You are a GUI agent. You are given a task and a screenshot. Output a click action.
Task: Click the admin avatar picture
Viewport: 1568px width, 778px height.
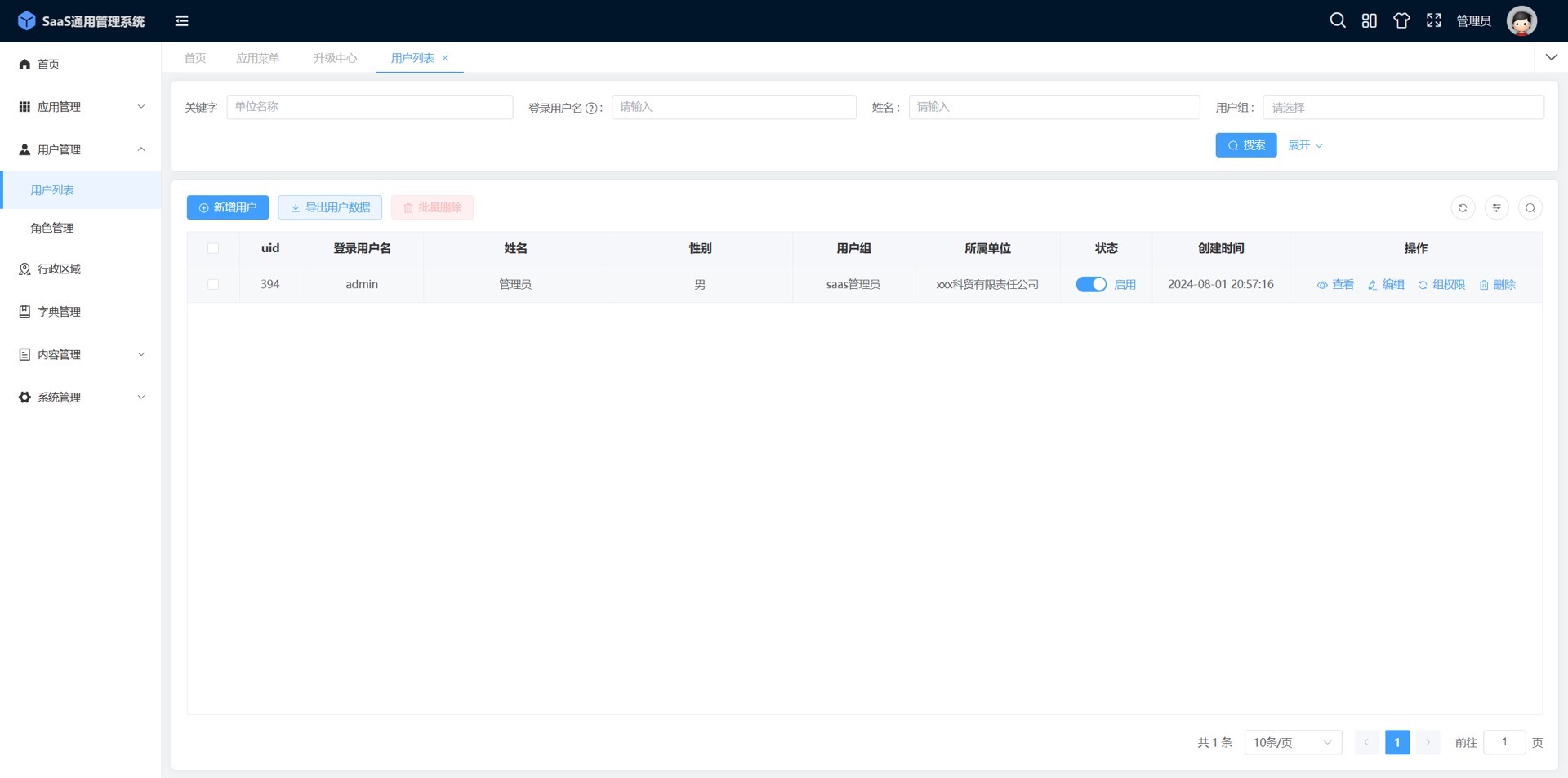1521,21
